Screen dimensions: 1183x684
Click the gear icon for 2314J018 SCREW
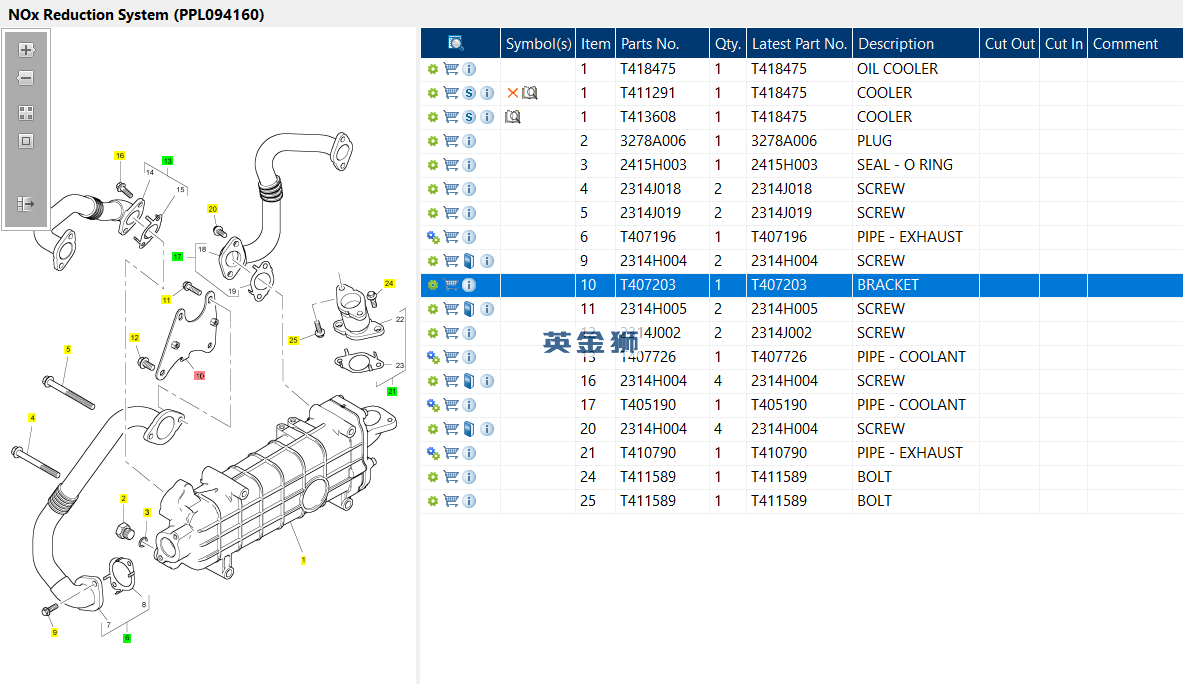pos(433,189)
